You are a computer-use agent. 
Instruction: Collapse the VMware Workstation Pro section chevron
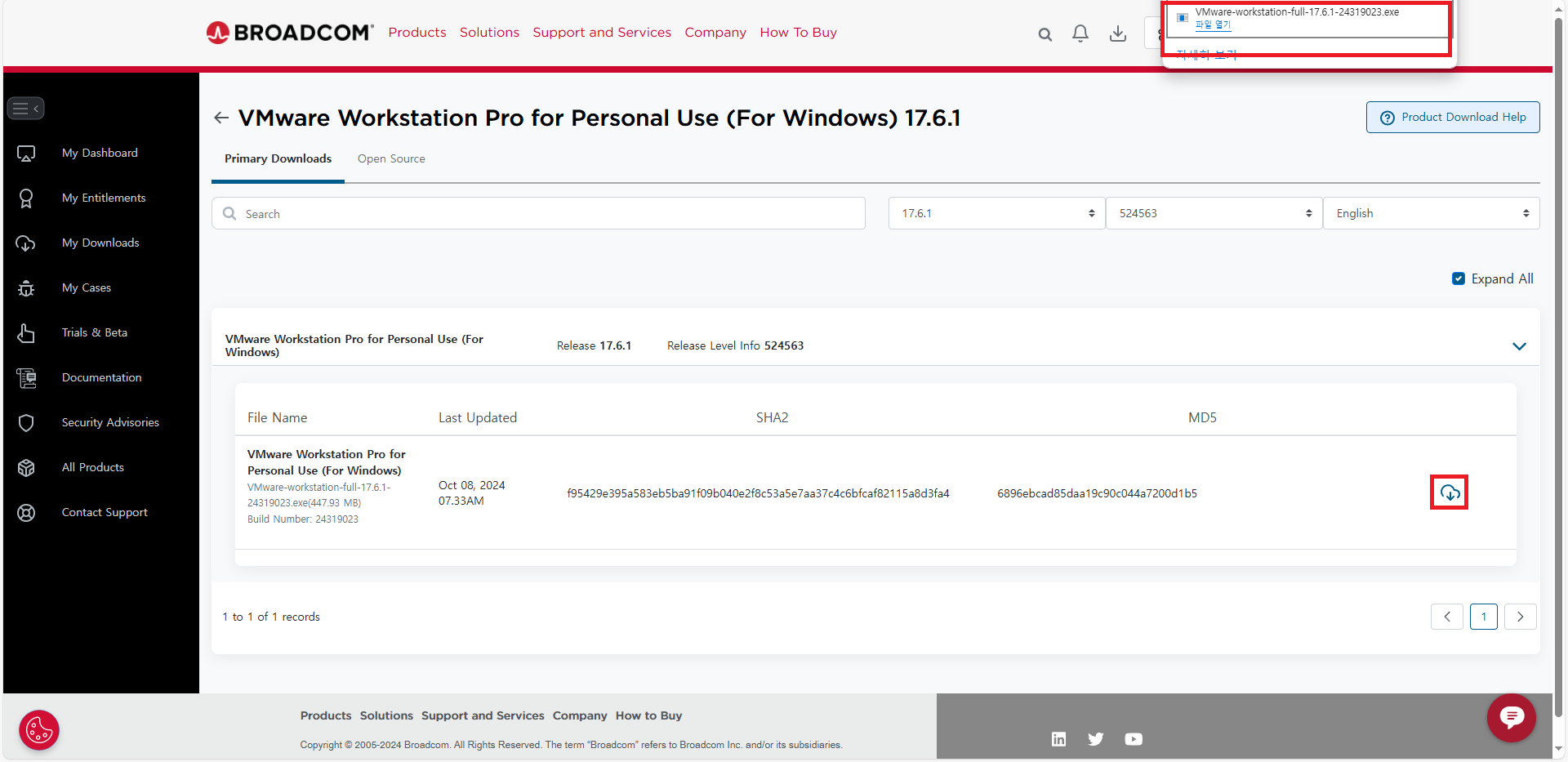tap(1519, 346)
